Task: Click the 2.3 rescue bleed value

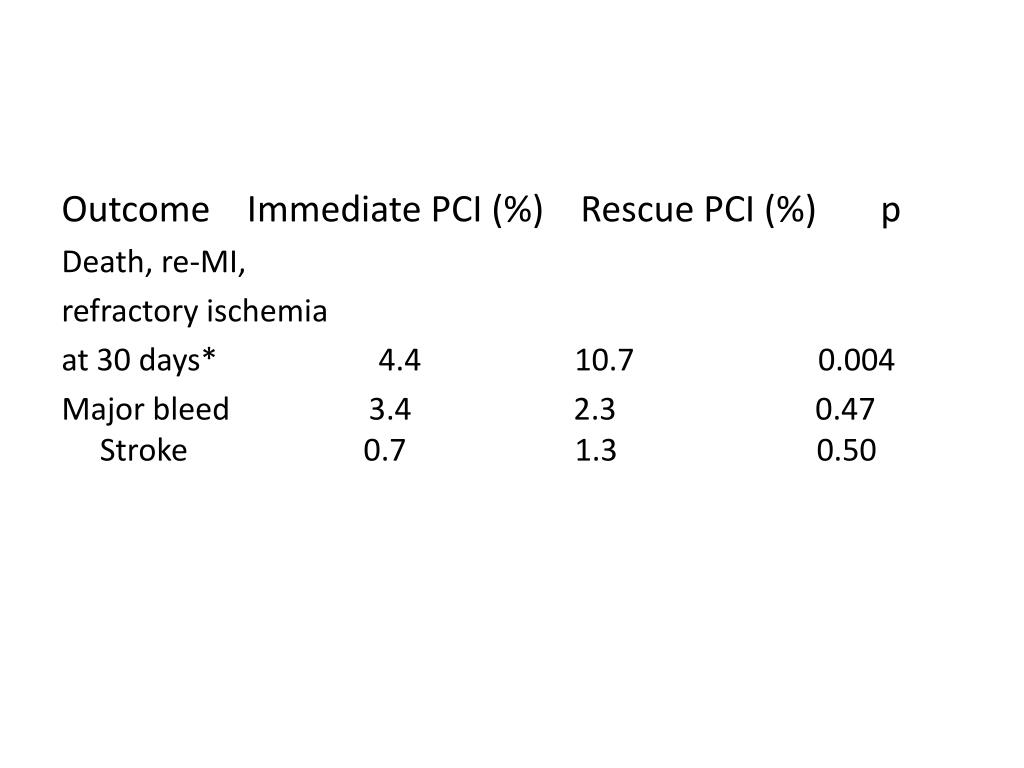Action: click(595, 409)
